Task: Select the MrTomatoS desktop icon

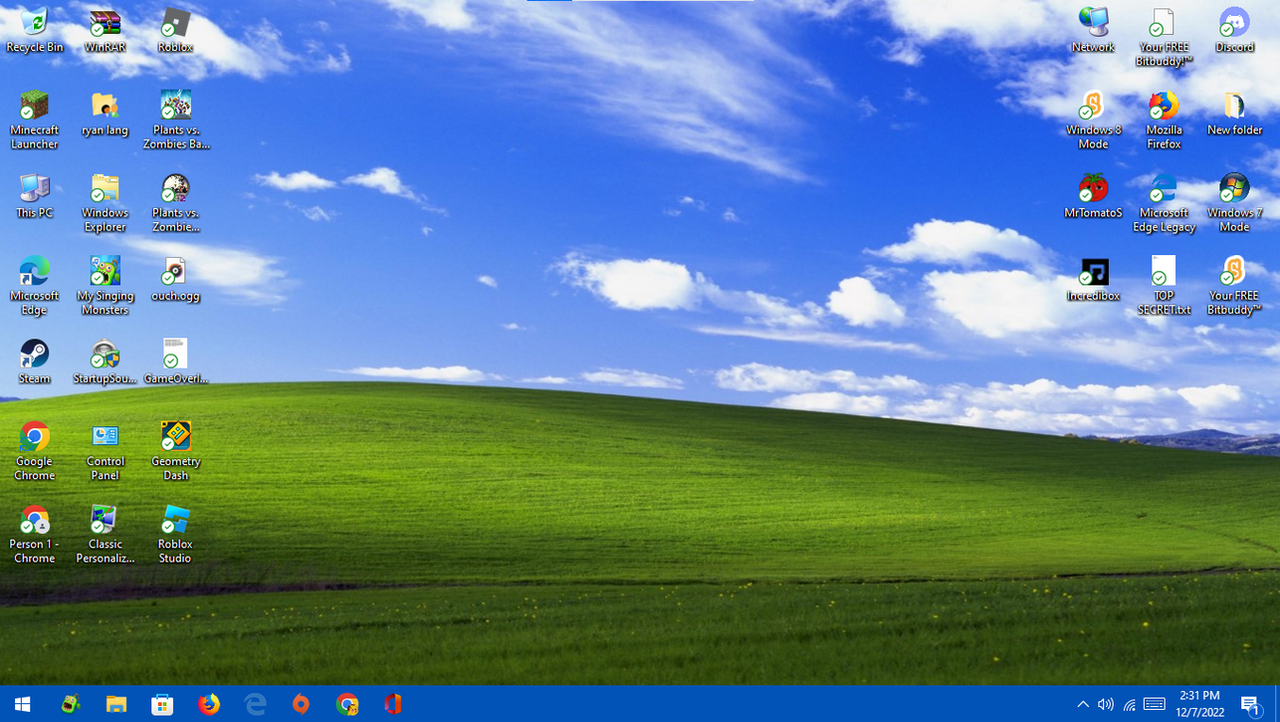Action: (1093, 196)
